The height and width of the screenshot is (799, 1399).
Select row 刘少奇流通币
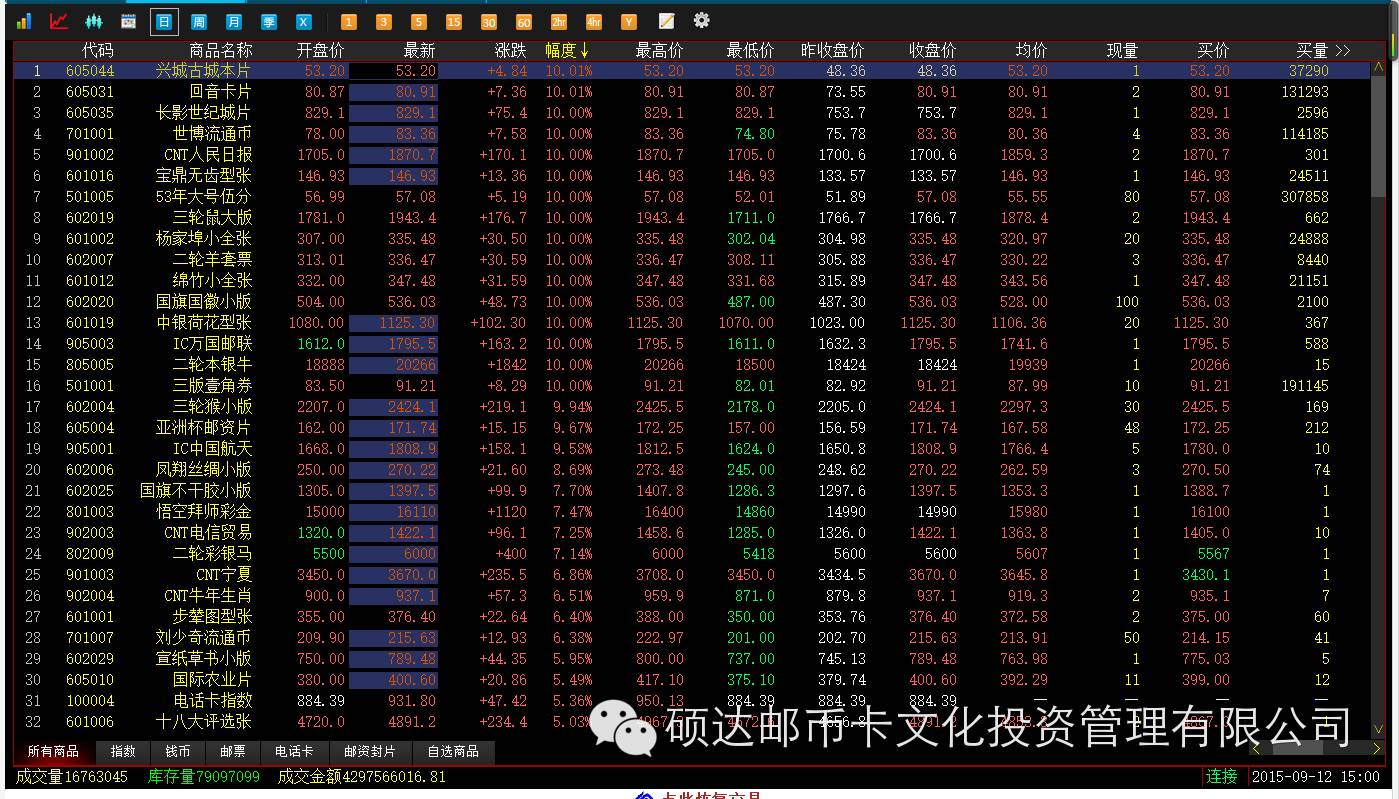click(x=691, y=638)
